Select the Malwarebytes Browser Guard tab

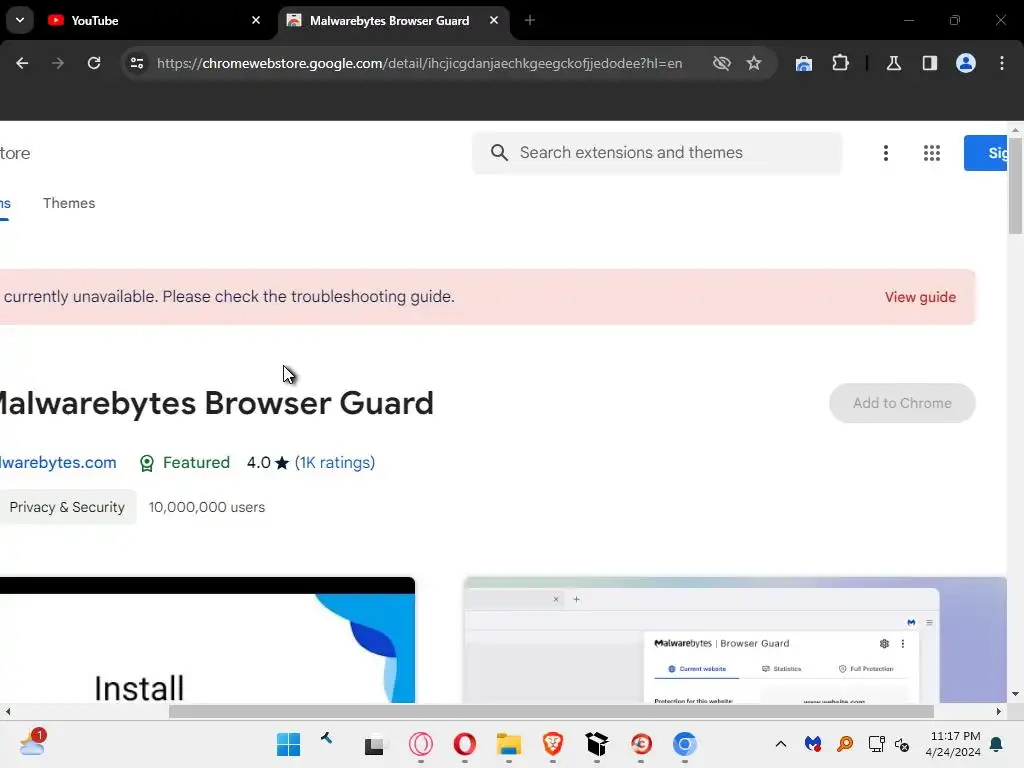[394, 20]
